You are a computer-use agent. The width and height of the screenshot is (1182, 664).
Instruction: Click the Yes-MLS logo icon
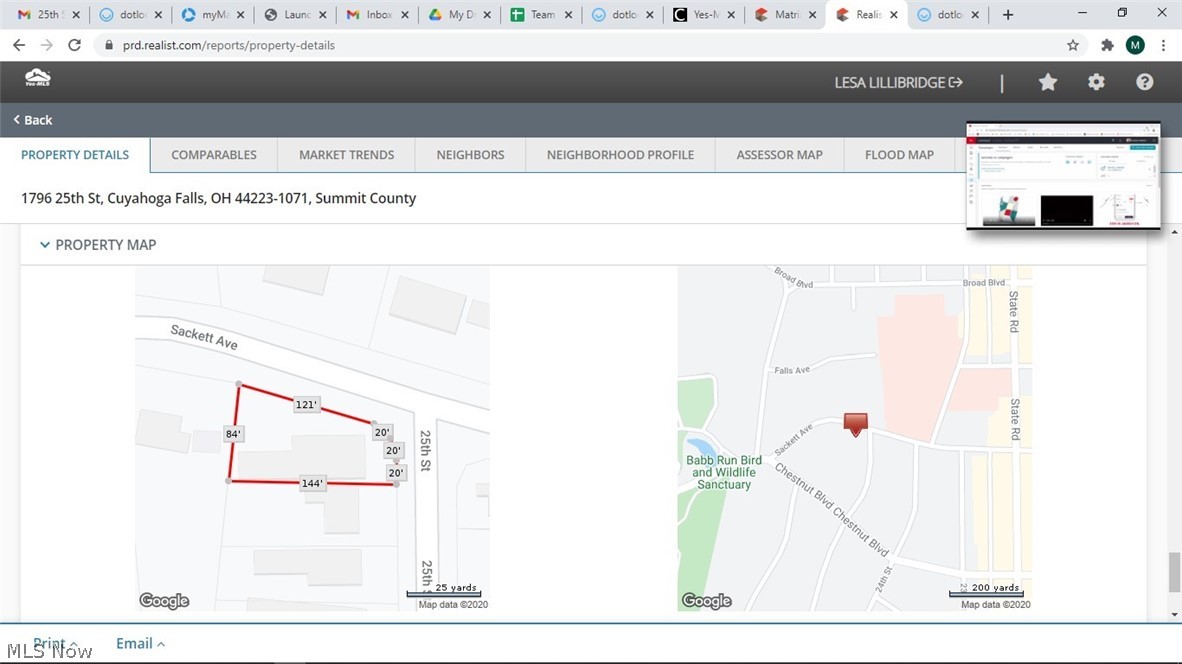pos(38,79)
